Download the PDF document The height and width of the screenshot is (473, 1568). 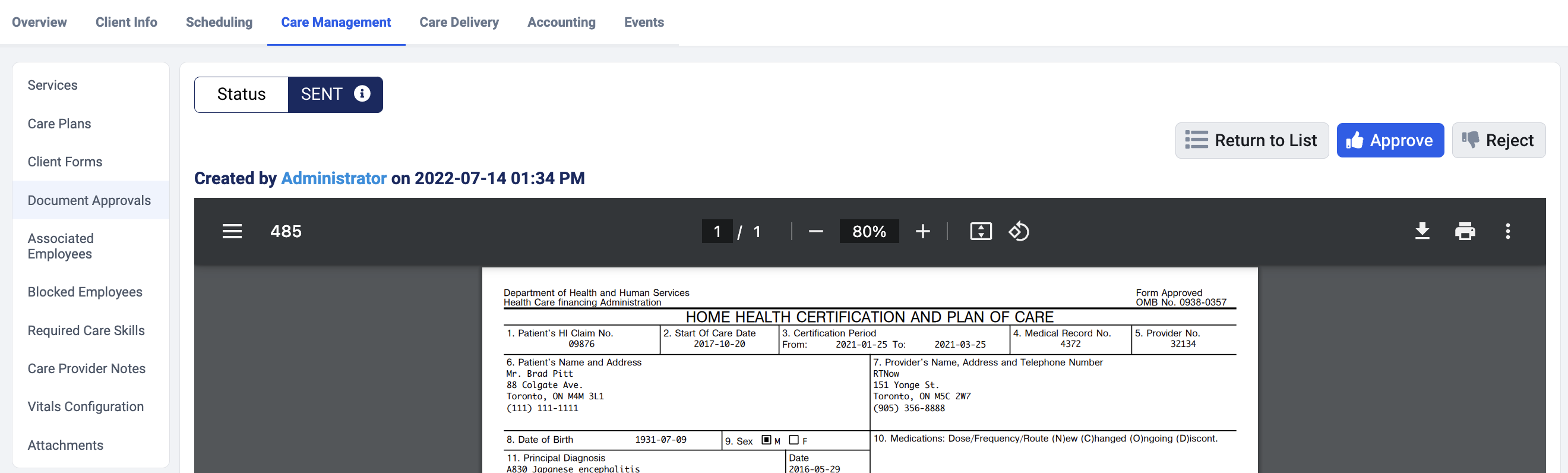pos(1422,231)
